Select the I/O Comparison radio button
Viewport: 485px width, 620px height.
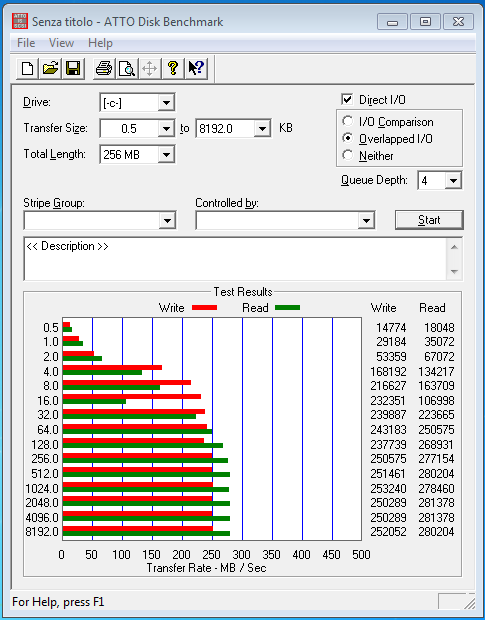347,121
